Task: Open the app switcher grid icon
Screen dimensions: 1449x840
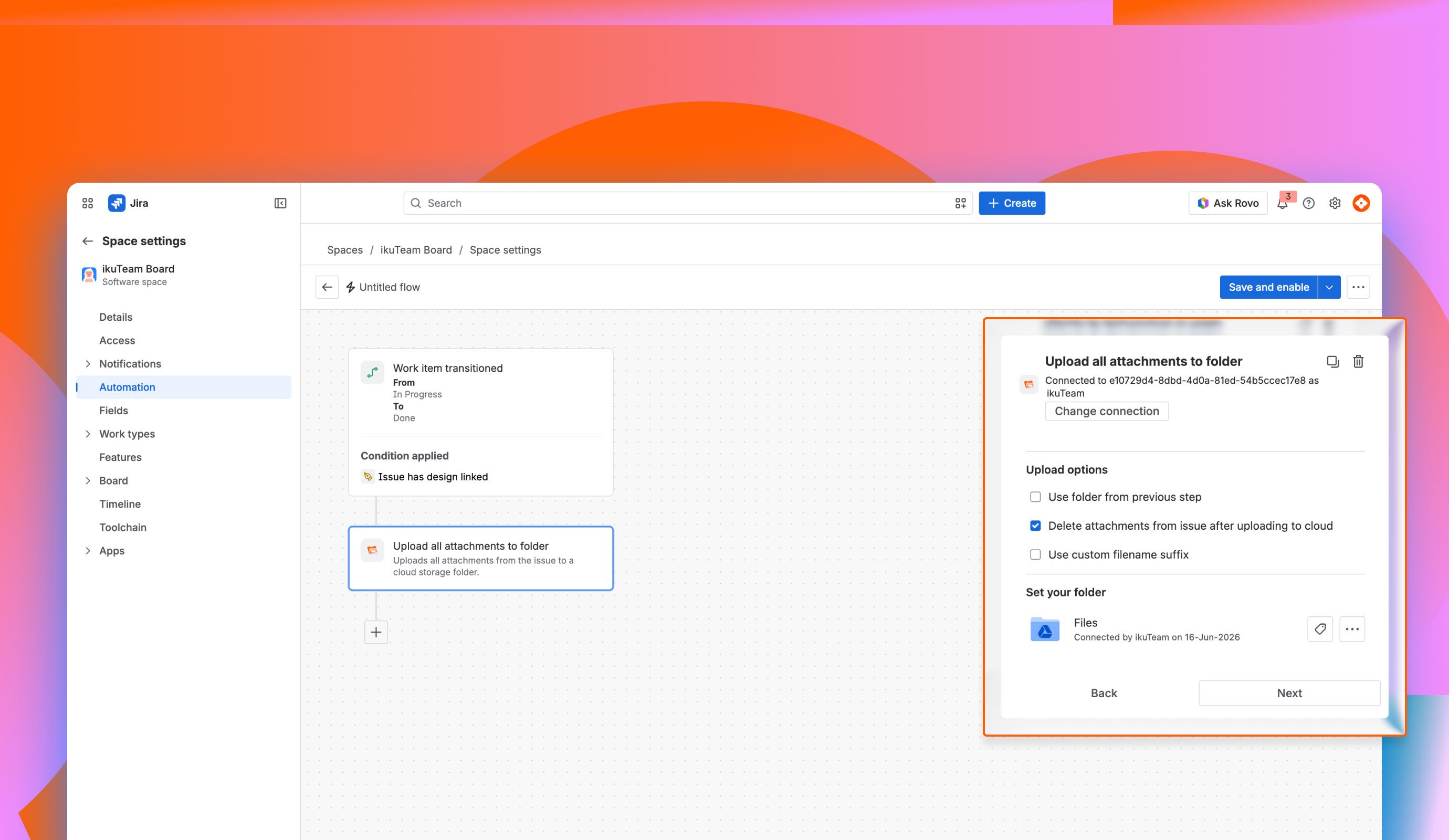Action: click(x=87, y=203)
